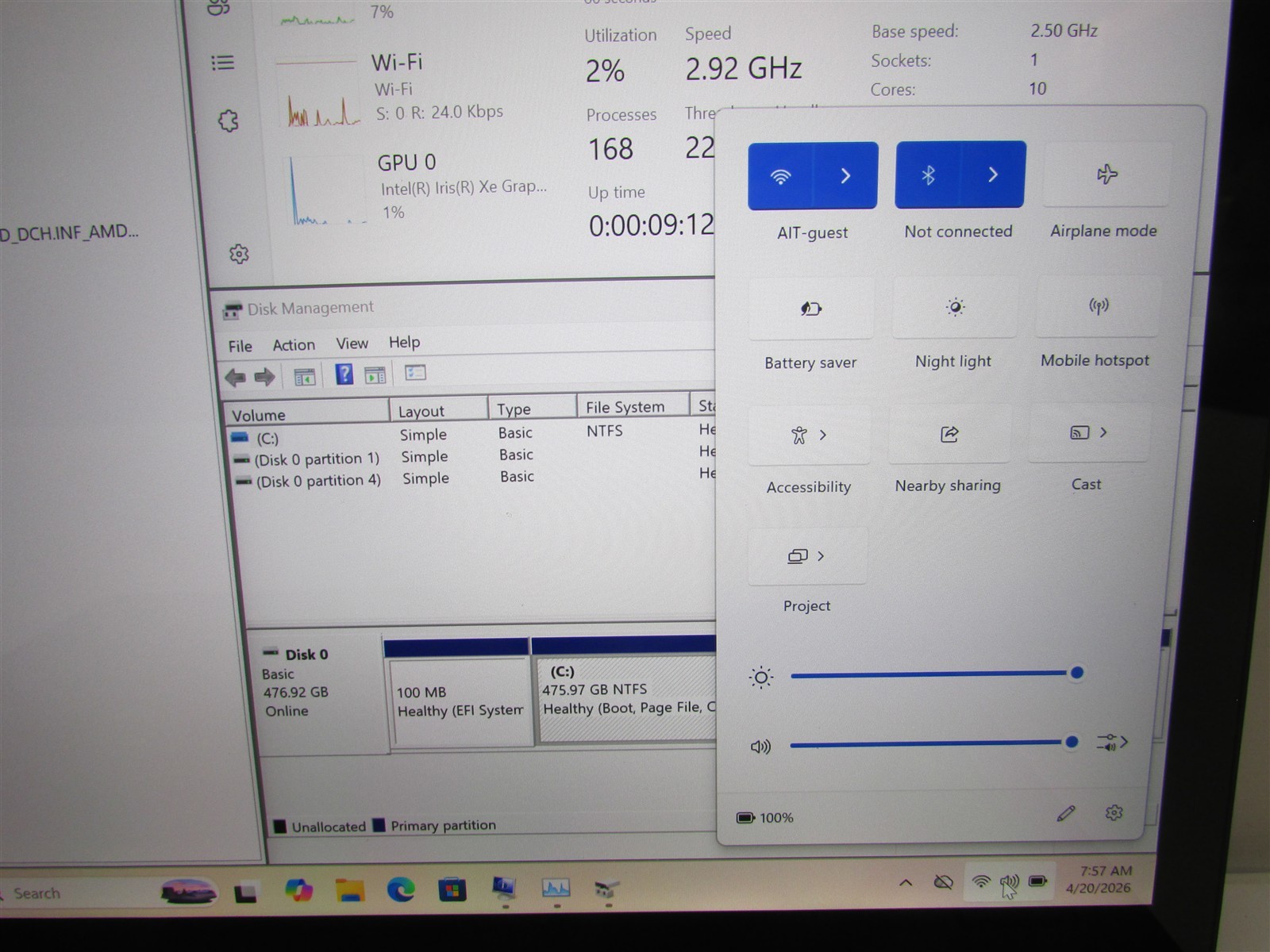Open the Action menu in Disk Management
The width and height of the screenshot is (1270, 952).
click(x=294, y=345)
